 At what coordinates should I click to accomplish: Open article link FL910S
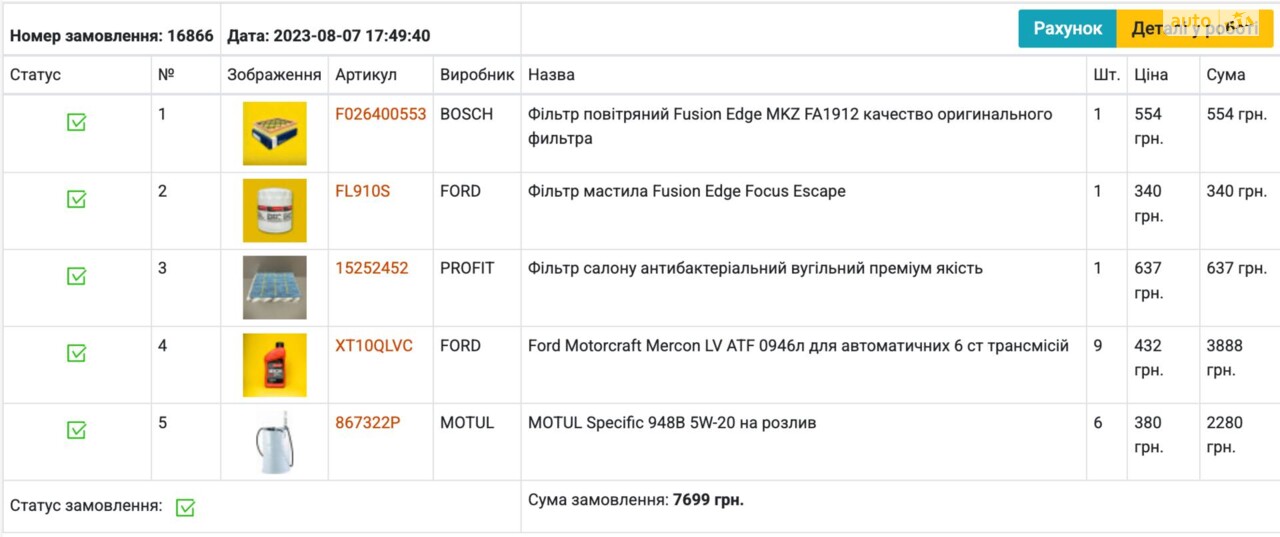363,191
